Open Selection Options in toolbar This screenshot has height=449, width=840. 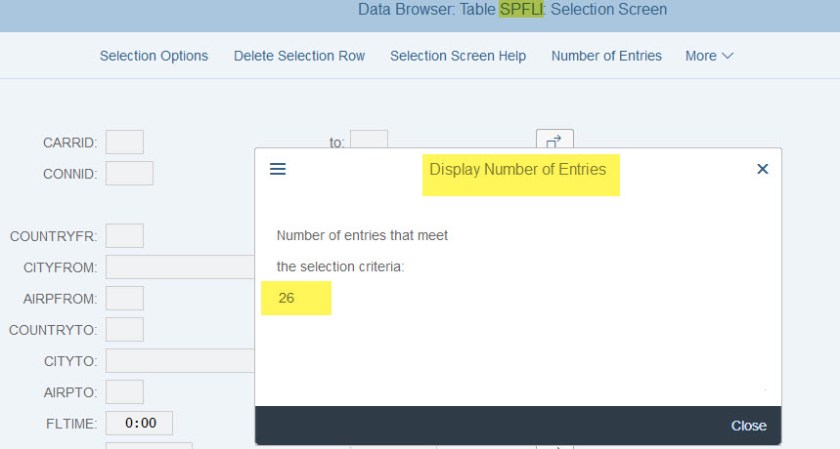154,56
